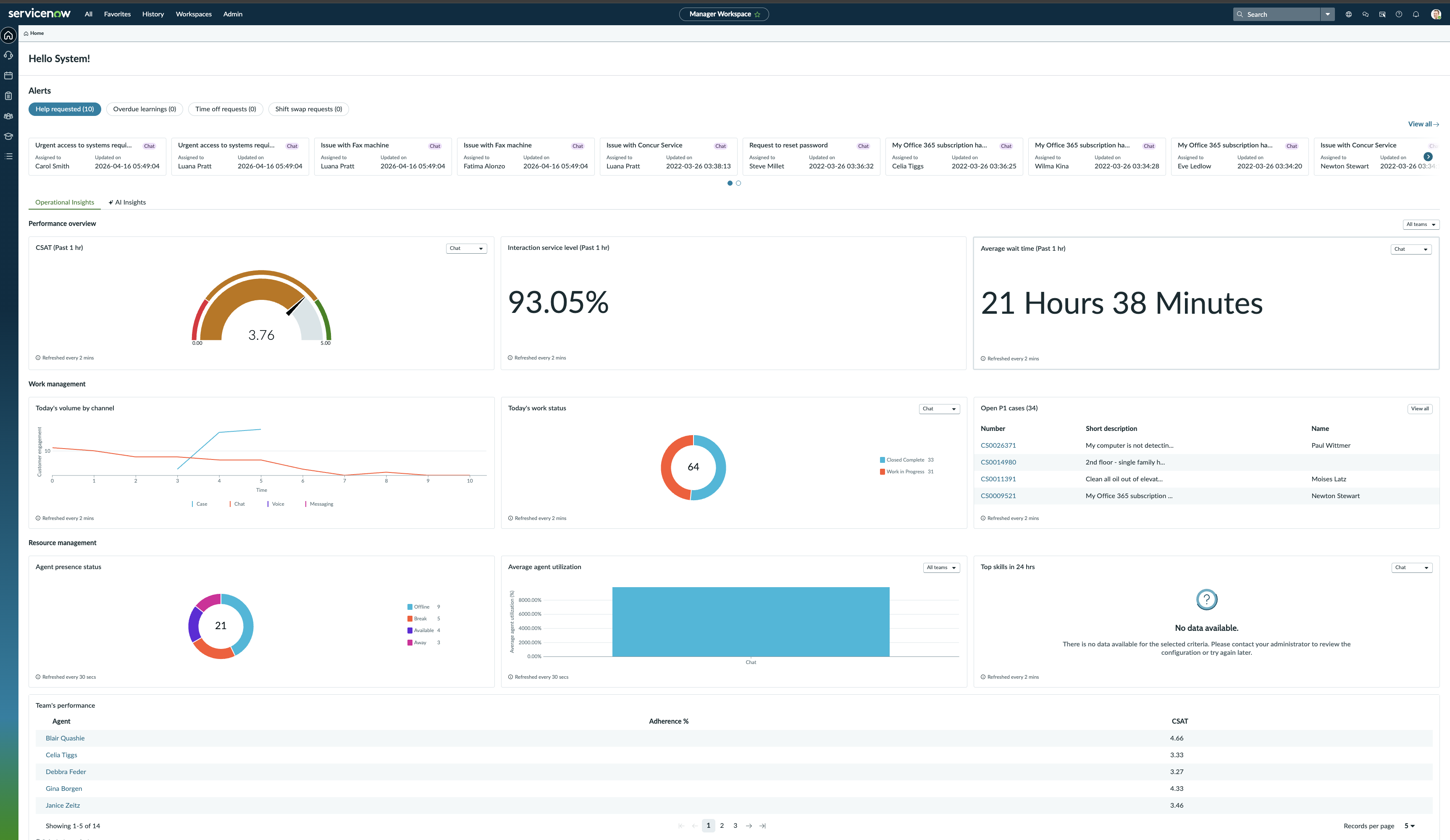Open the team people icon in sidebar
This screenshot has width=1450, height=840.
9,115
